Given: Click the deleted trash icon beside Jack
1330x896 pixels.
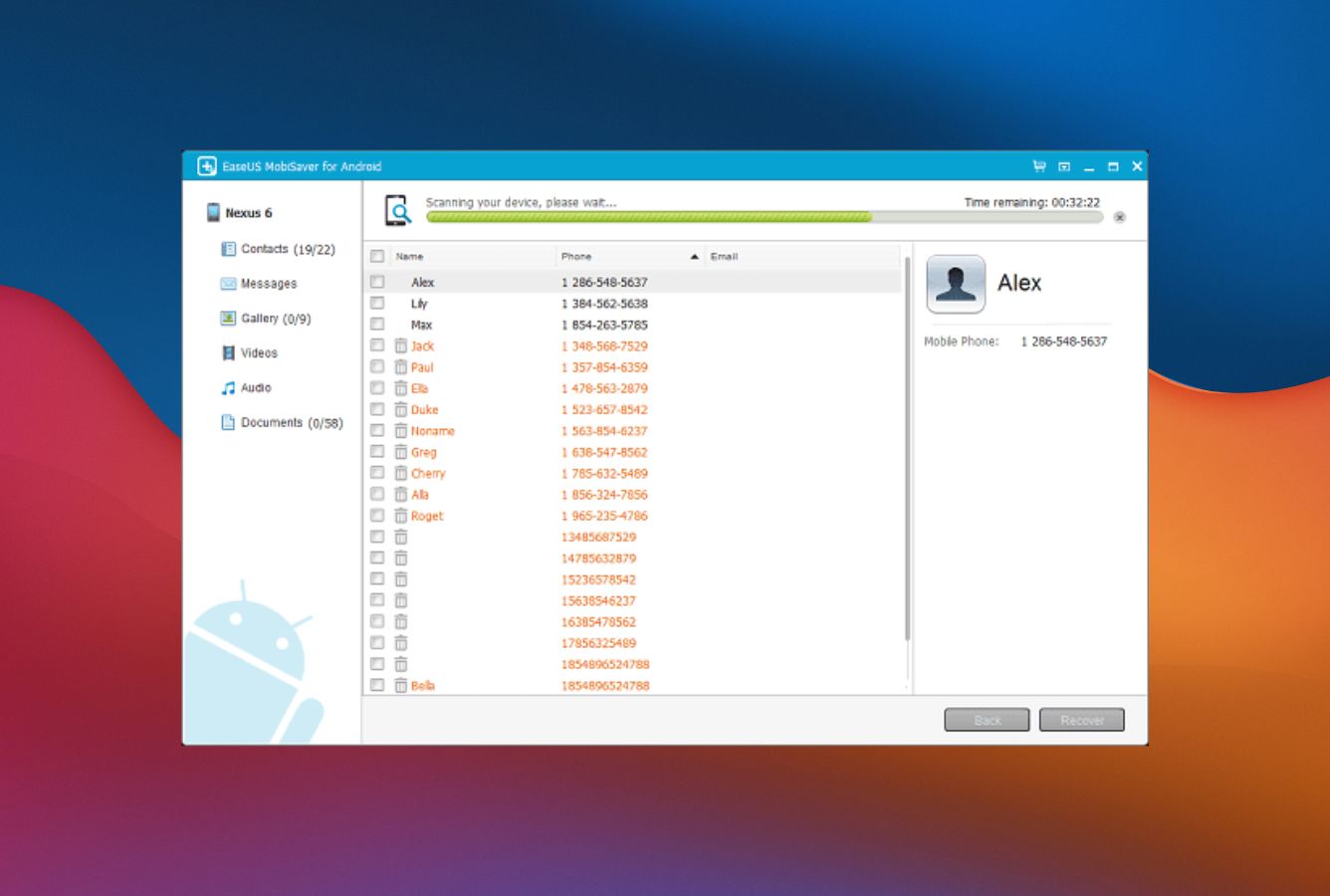Looking at the screenshot, I should click(400, 345).
